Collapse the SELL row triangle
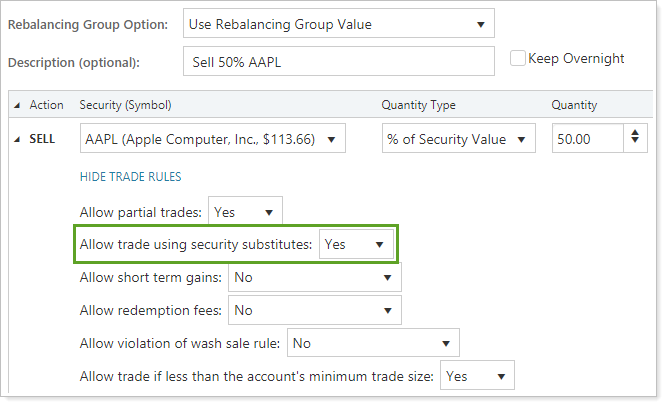The height and width of the screenshot is (406, 666). (x=17, y=140)
